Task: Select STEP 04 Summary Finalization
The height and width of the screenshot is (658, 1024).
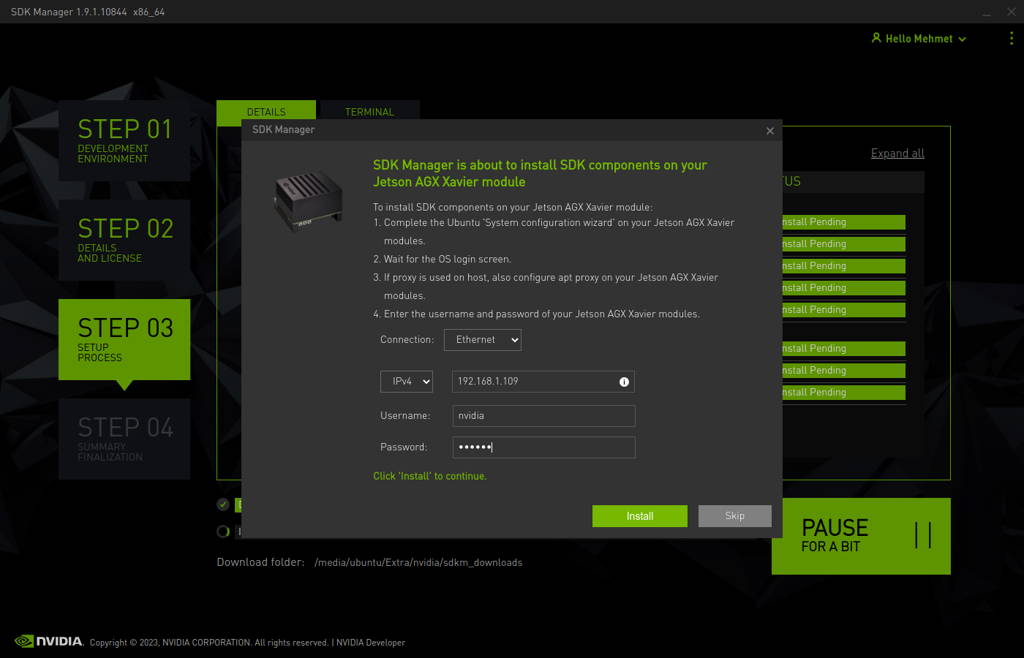Action: (x=125, y=439)
